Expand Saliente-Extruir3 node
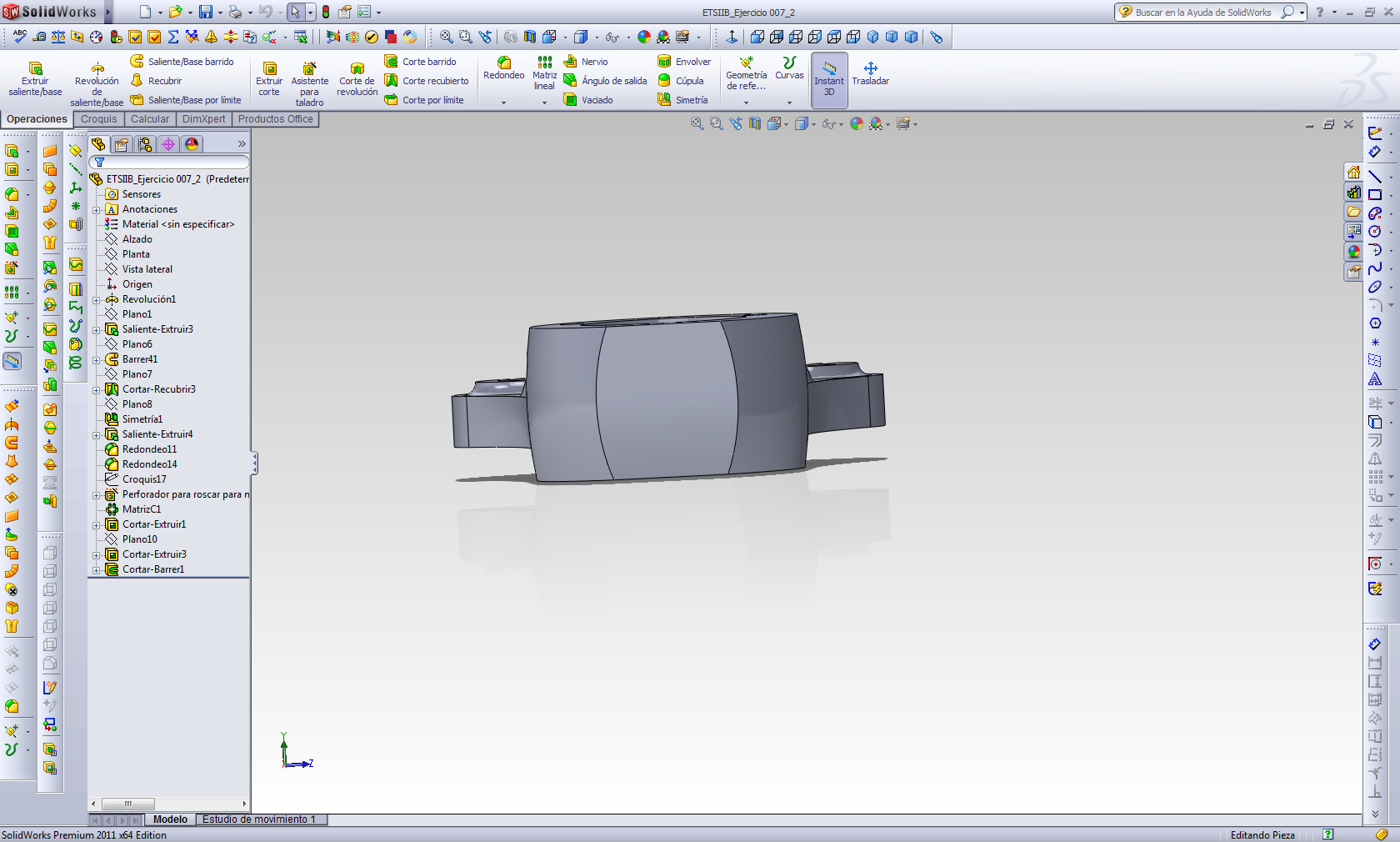 [x=97, y=330]
